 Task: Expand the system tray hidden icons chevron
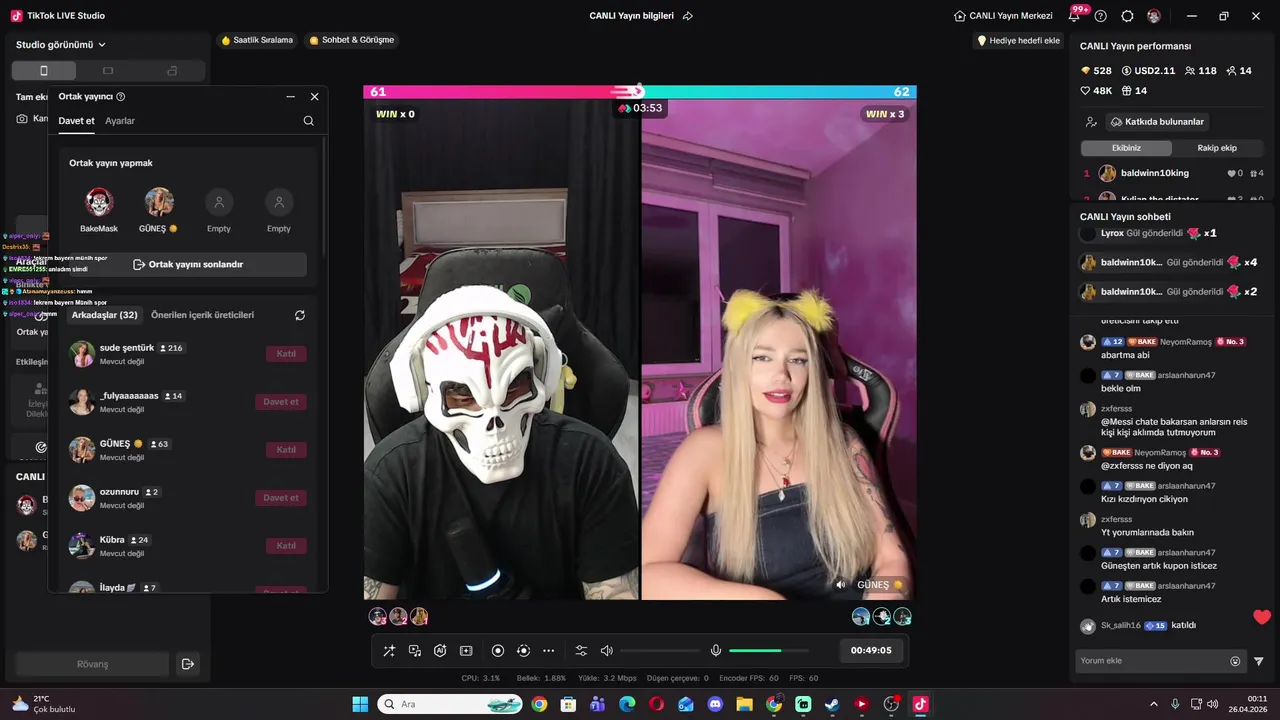1153,704
